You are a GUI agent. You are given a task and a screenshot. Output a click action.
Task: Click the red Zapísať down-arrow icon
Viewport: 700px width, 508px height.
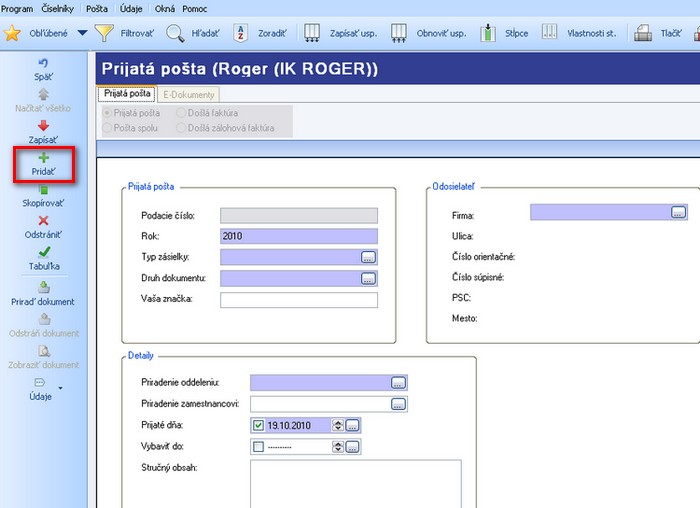[x=43, y=126]
